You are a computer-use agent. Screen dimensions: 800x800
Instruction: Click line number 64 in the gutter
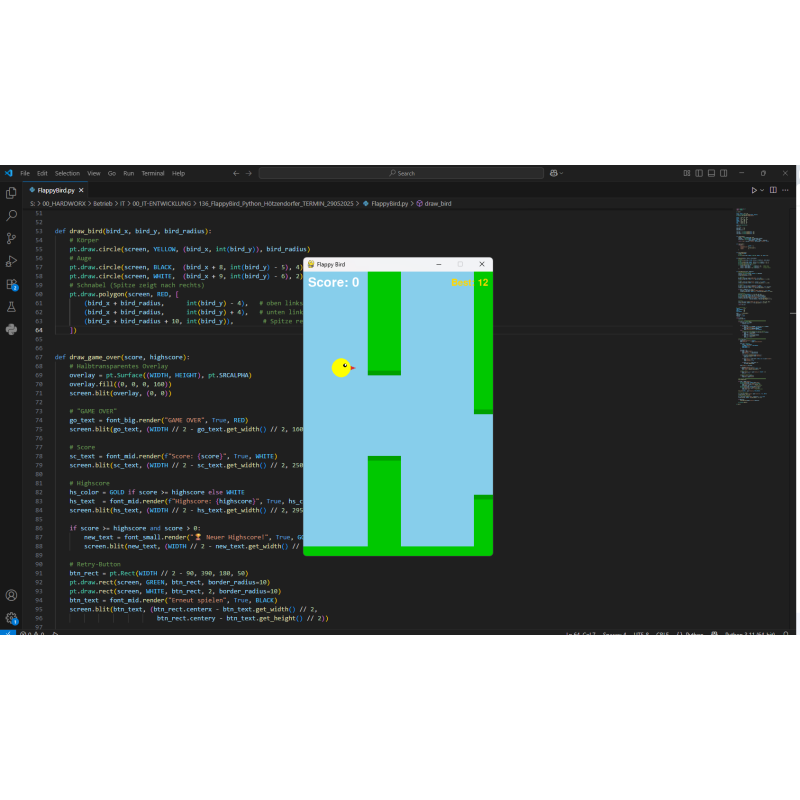(39, 330)
